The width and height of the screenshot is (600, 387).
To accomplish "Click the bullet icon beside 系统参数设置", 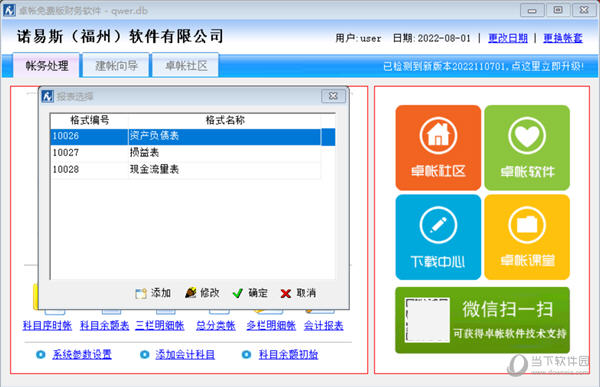I will pos(41,354).
